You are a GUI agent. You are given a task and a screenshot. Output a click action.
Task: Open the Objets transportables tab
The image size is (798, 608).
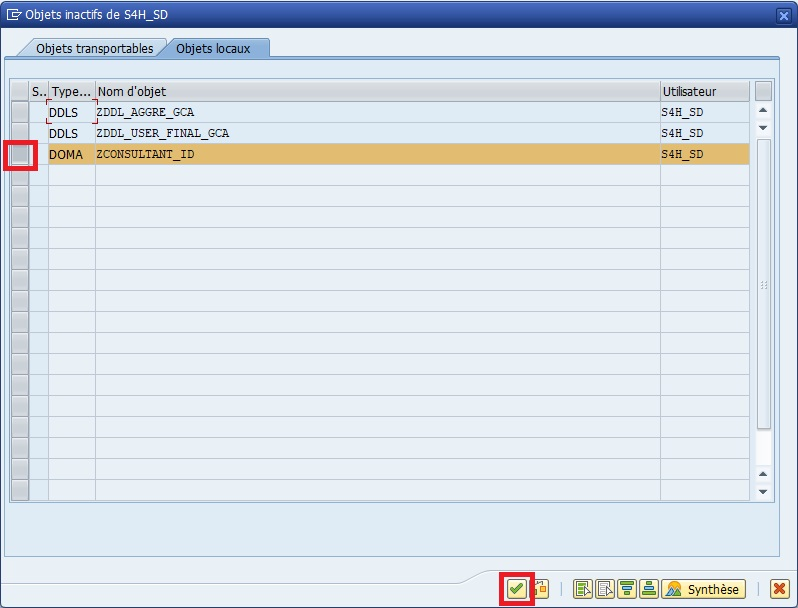(x=94, y=48)
